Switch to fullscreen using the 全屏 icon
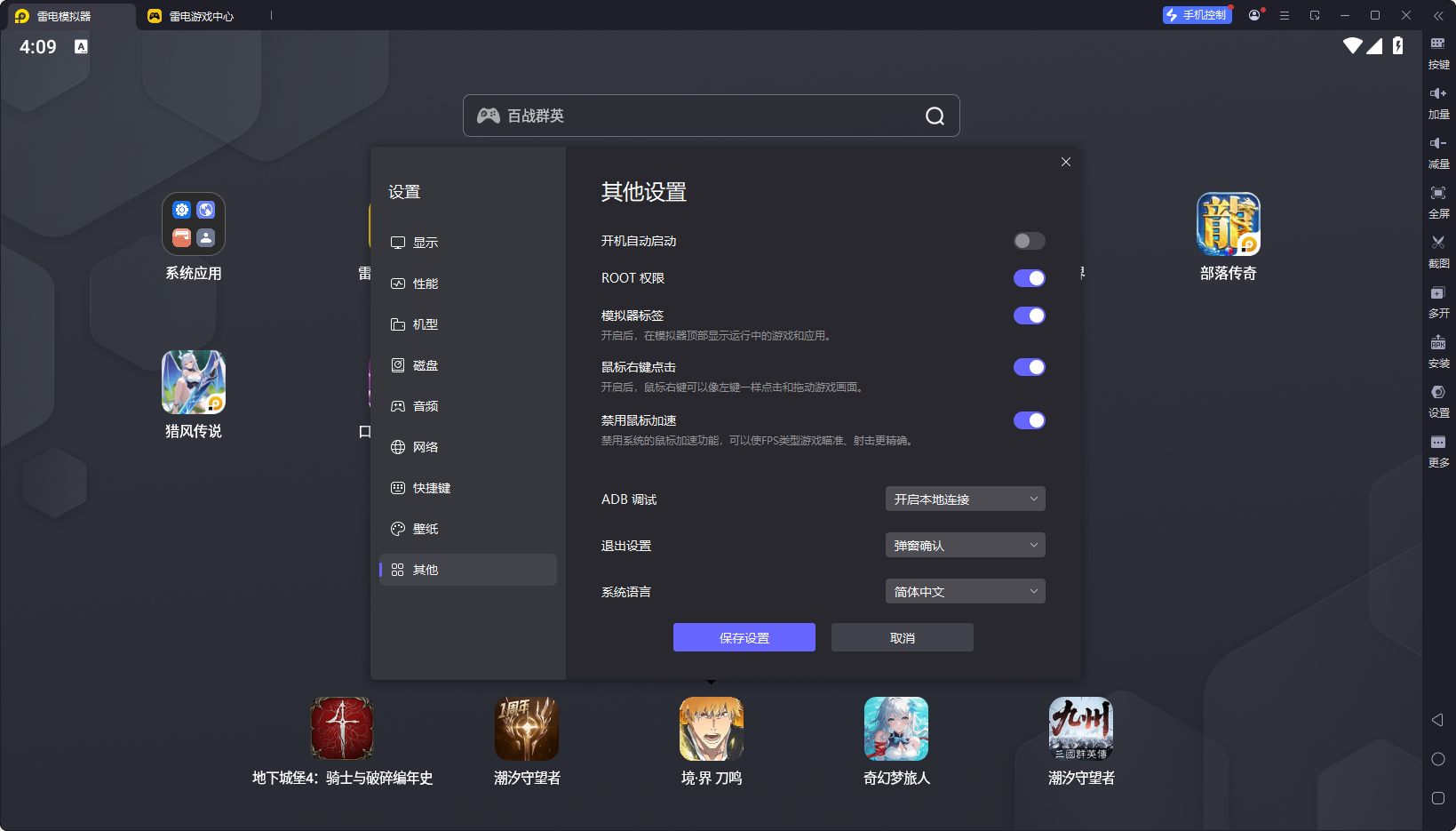 coord(1439,202)
